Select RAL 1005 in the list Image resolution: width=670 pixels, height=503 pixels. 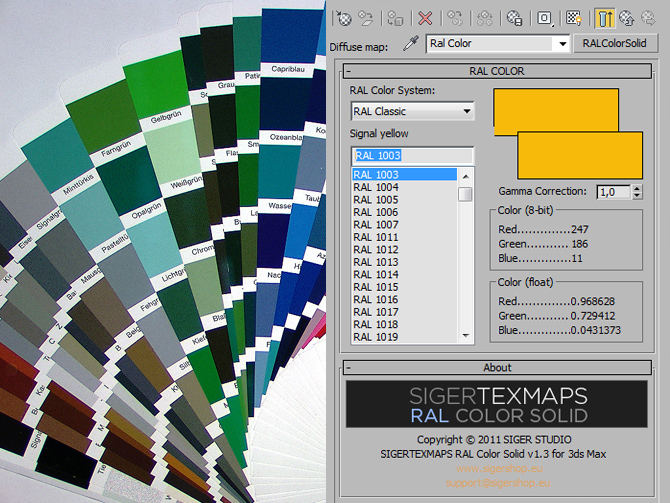(404, 200)
